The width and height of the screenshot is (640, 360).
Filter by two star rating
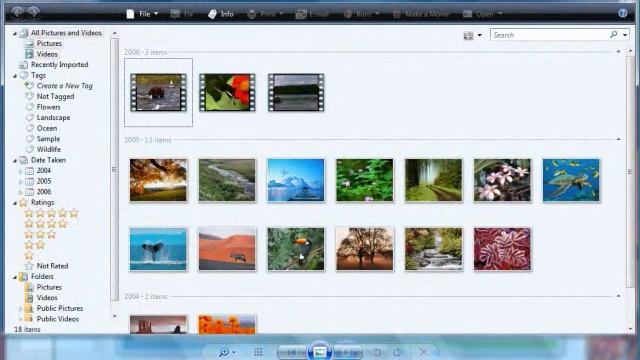click(34, 245)
